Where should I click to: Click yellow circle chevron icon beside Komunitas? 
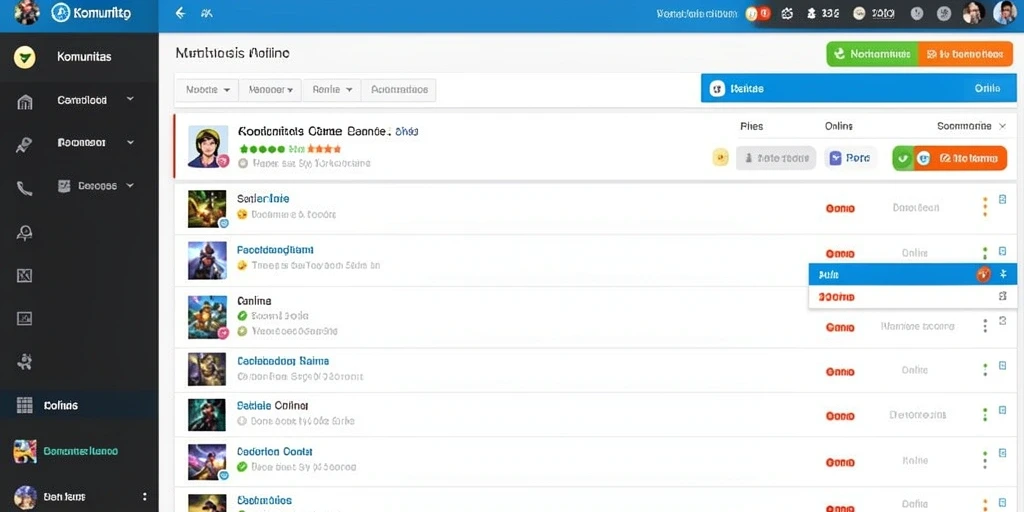[24, 57]
